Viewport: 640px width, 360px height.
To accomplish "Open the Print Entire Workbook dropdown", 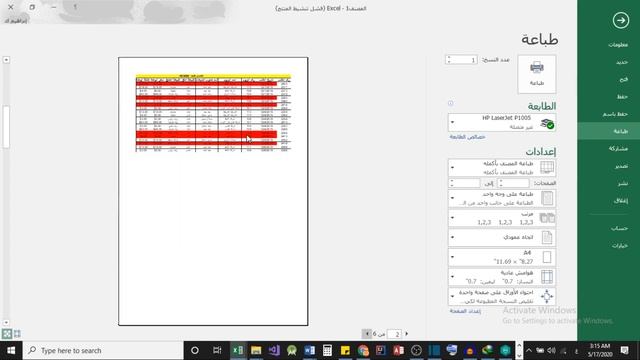I will coord(502,168).
